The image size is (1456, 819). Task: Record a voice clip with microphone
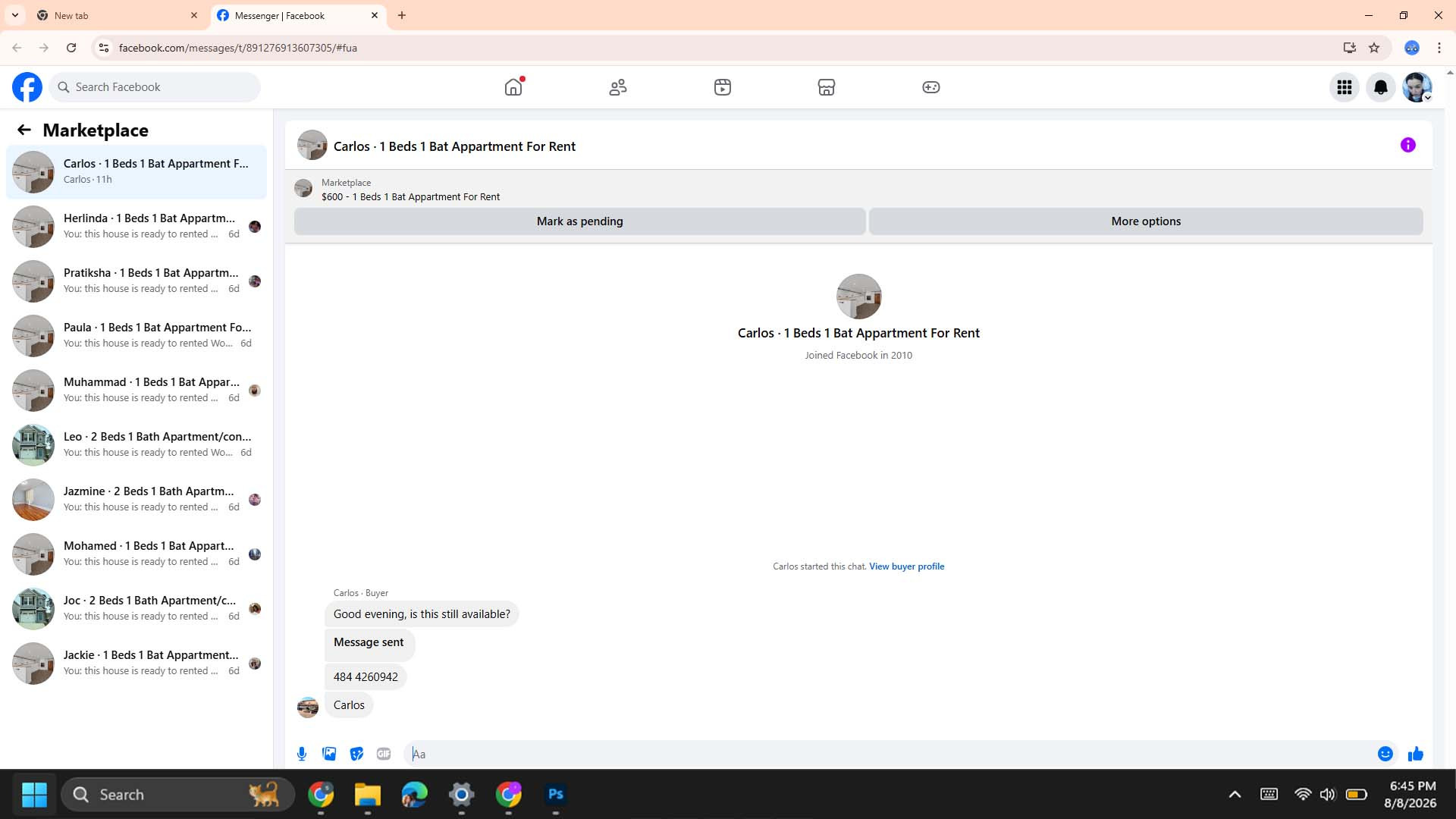pos(302,754)
